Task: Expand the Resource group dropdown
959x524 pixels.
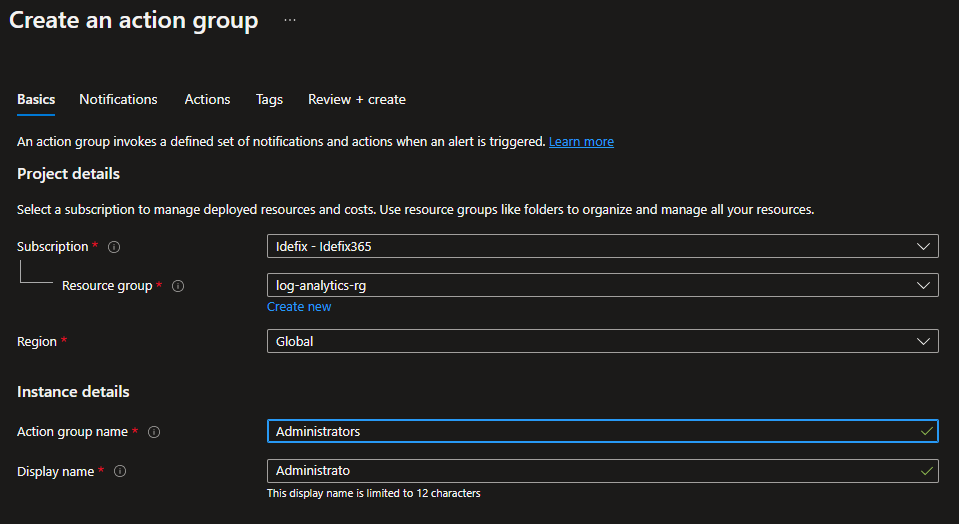Action: coord(602,286)
